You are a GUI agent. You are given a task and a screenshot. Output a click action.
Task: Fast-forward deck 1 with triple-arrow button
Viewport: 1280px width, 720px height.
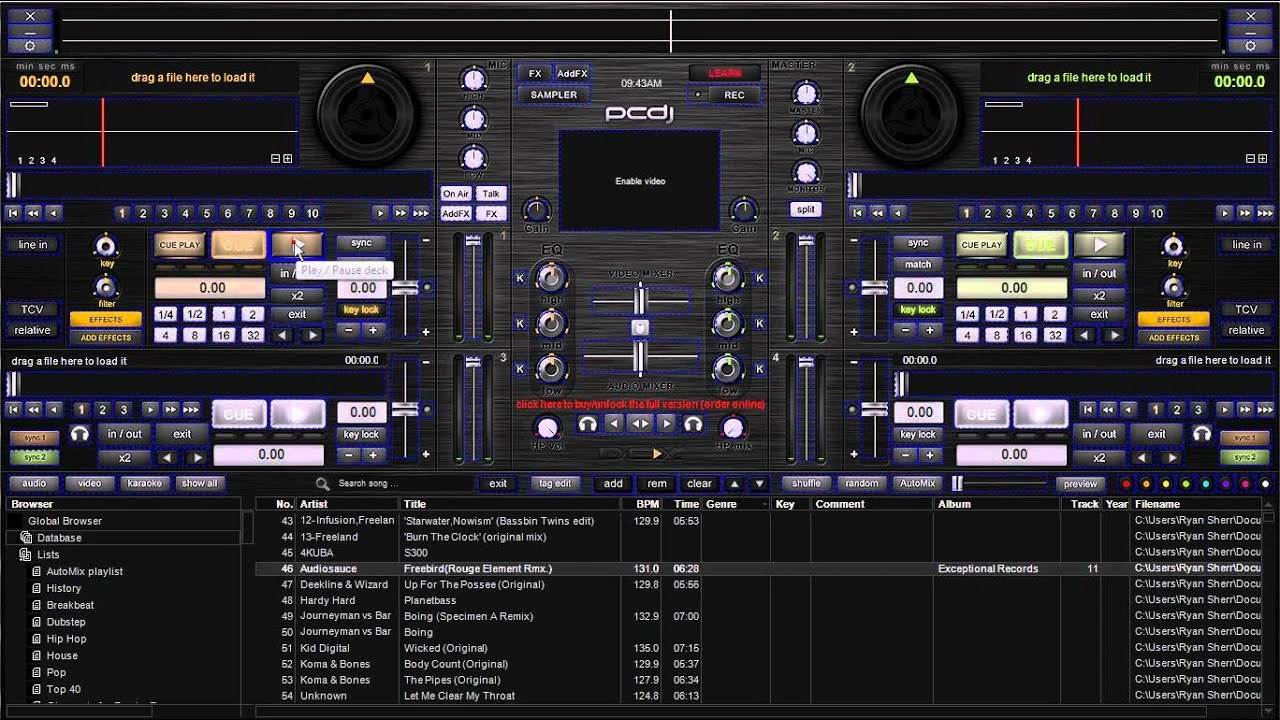[421, 213]
